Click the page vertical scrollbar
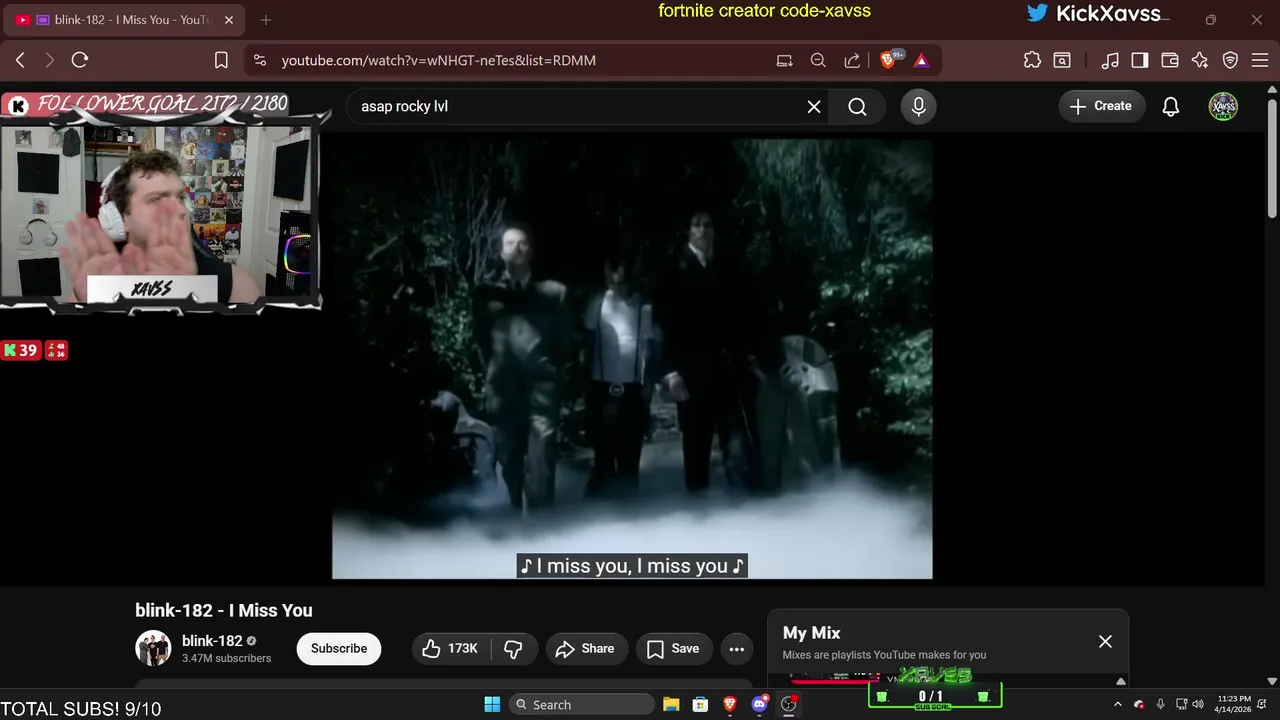 click(x=1272, y=158)
